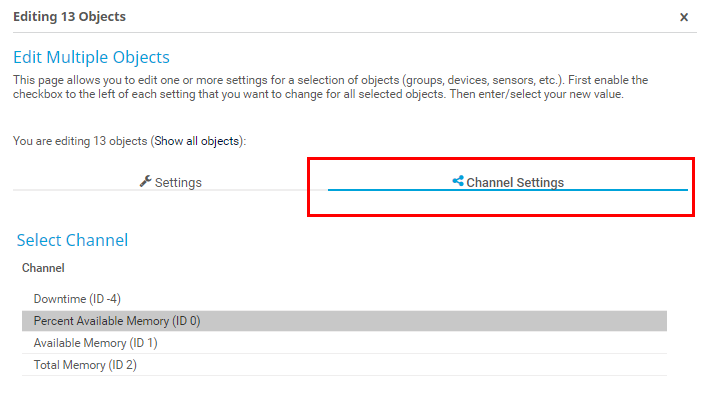This screenshot has width=706, height=397.
Task: Pick the Available Memory (ID 1) channel
Action: coord(344,343)
